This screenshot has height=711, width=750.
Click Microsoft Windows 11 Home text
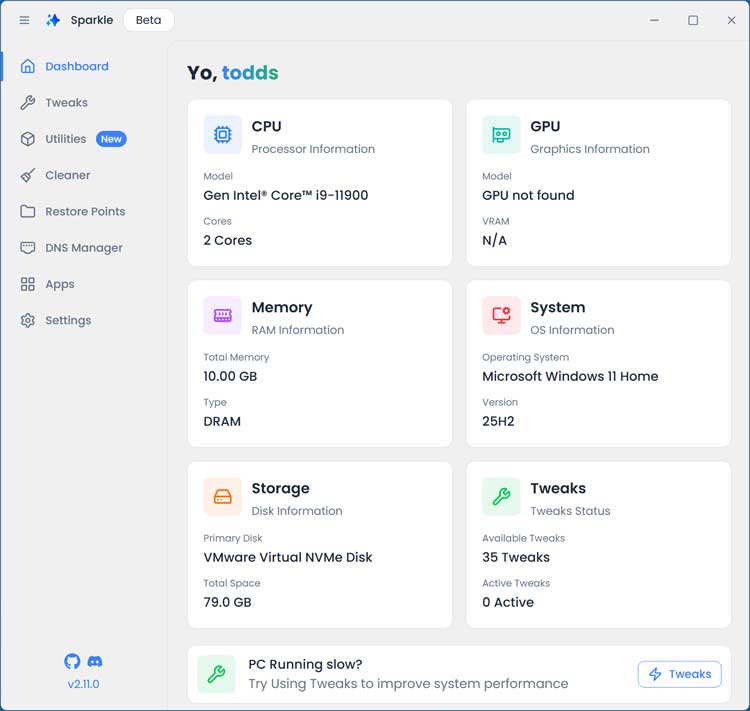point(570,376)
